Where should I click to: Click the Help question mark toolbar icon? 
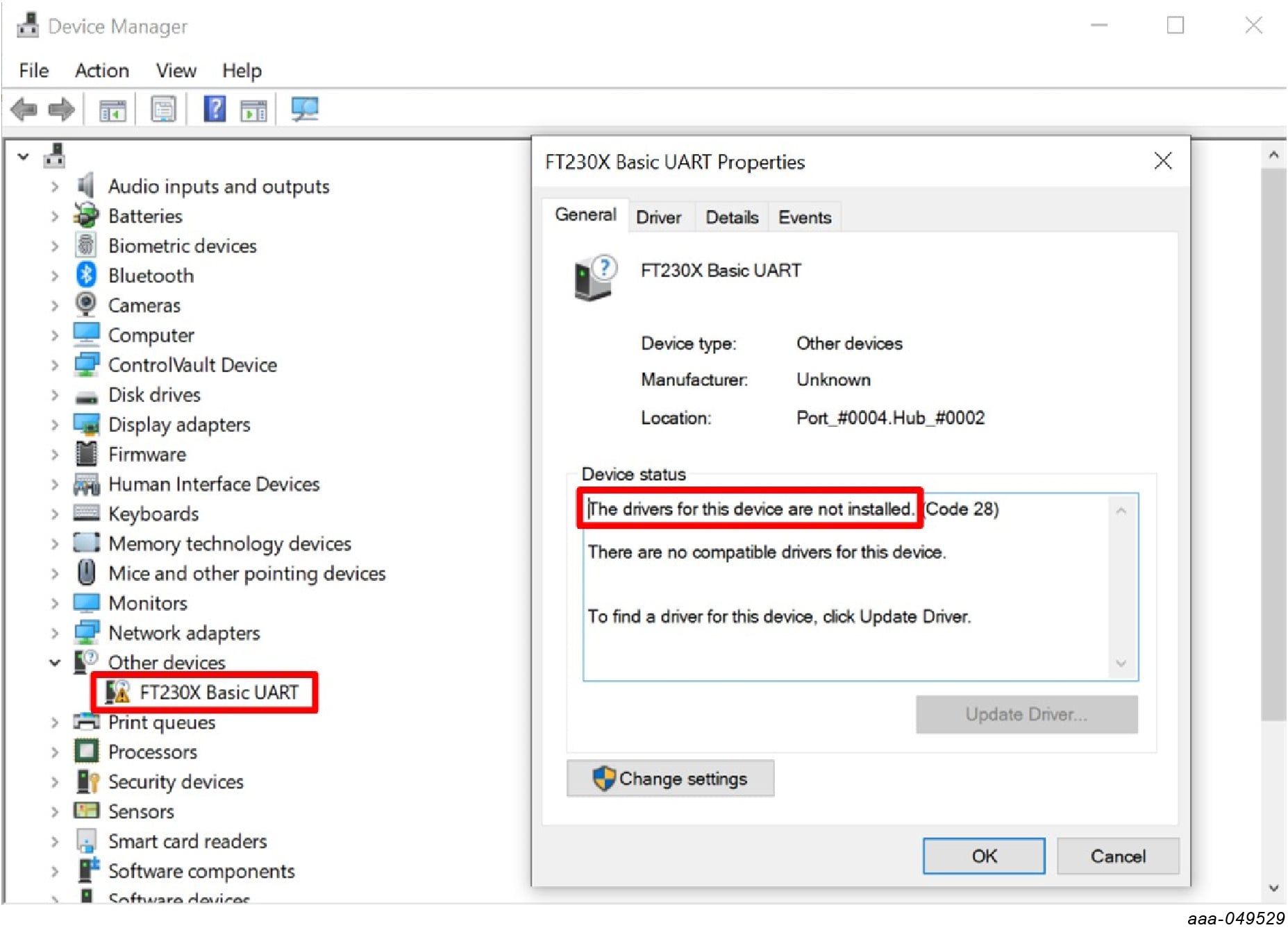pyautogui.click(x=215, y=110)
